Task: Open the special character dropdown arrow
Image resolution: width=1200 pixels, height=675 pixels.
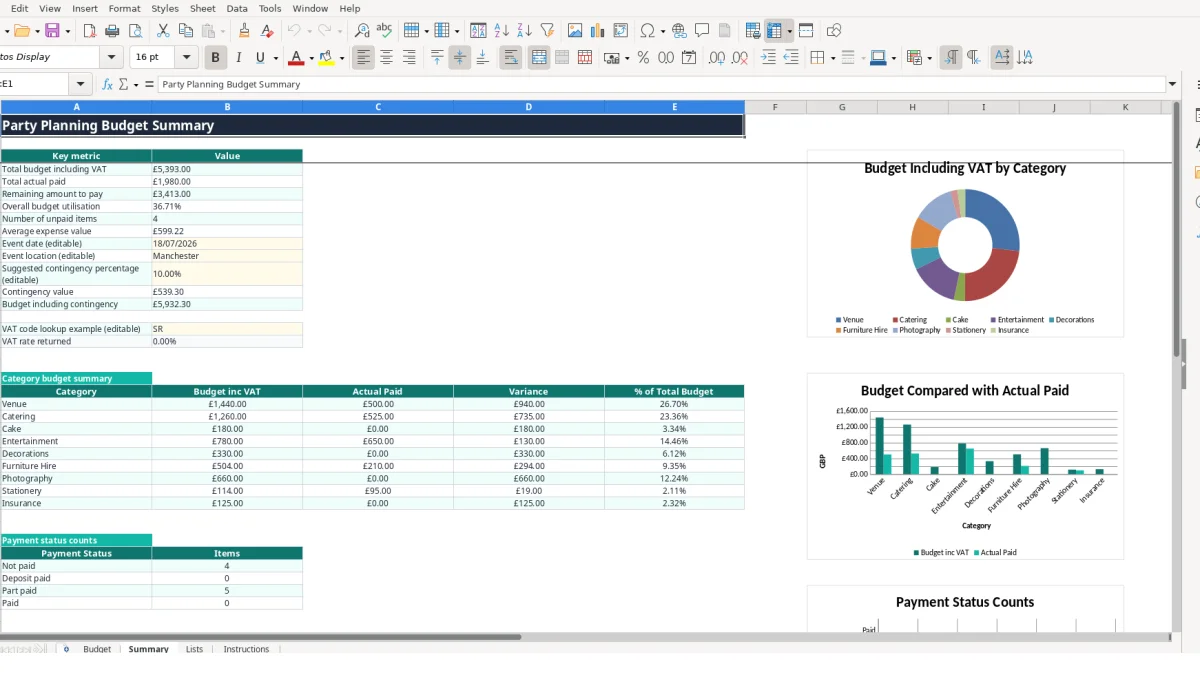Action: click(663, 31)
